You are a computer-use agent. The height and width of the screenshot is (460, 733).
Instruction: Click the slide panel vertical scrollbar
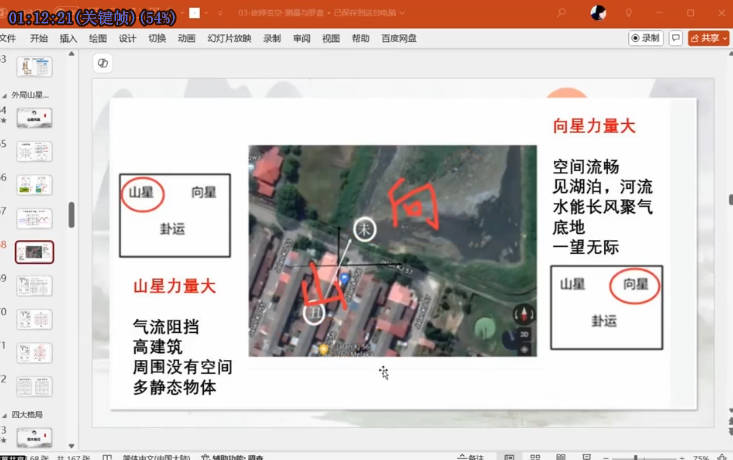pyautogui.click(x=70, y=214)
